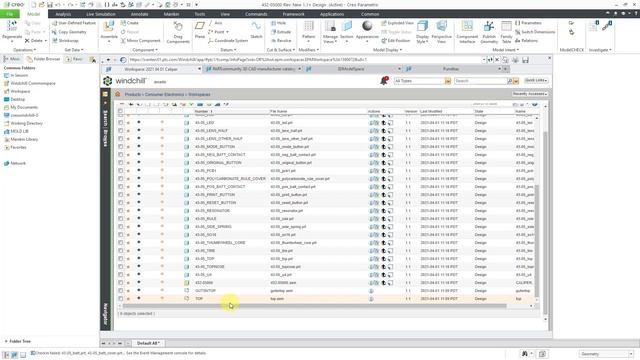Open Working Directory in Common Folders
Screen dimensions: 640x360
[x=27, y=123]
